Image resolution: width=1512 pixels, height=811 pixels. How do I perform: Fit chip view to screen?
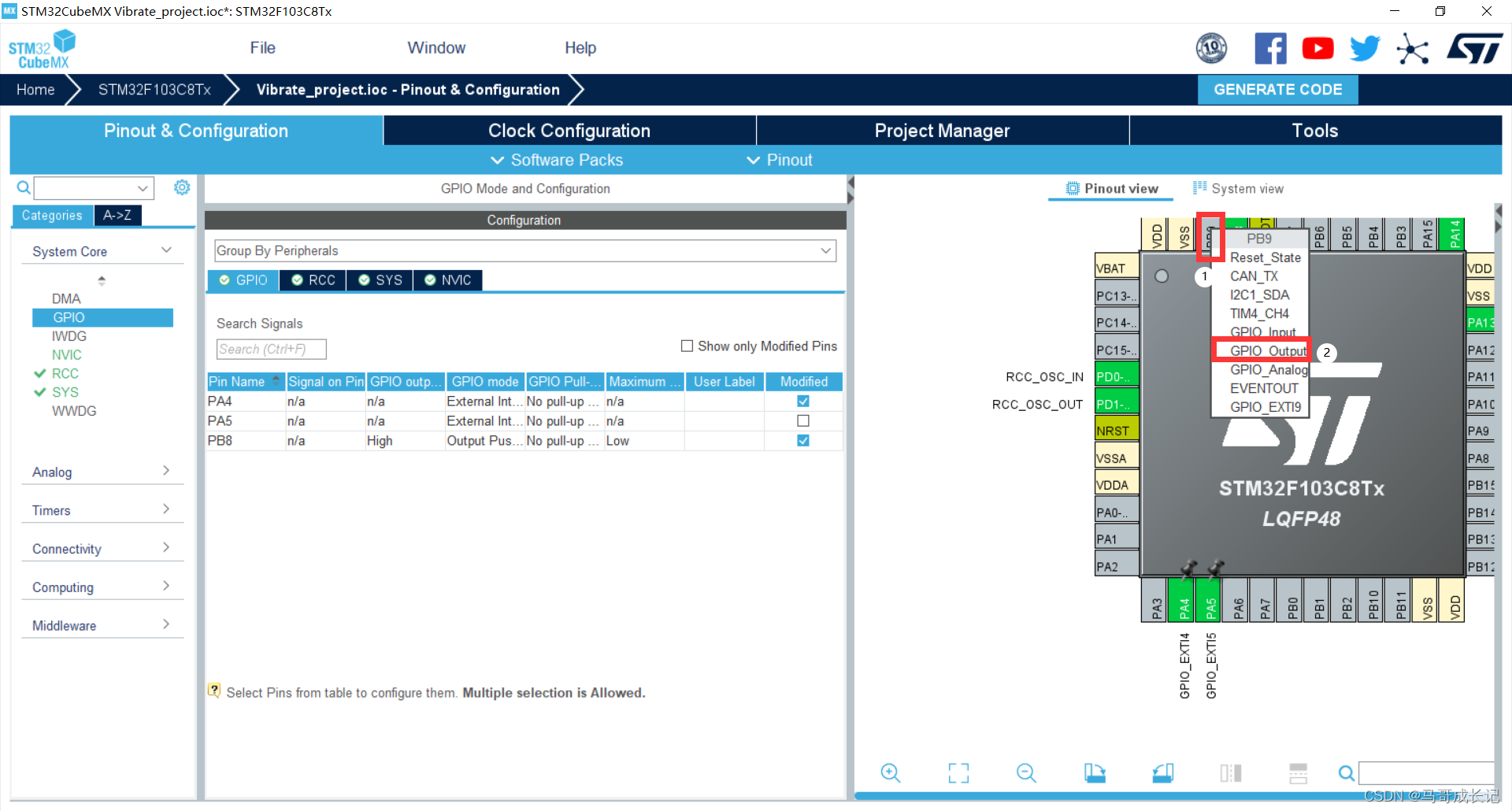point(958,773)
